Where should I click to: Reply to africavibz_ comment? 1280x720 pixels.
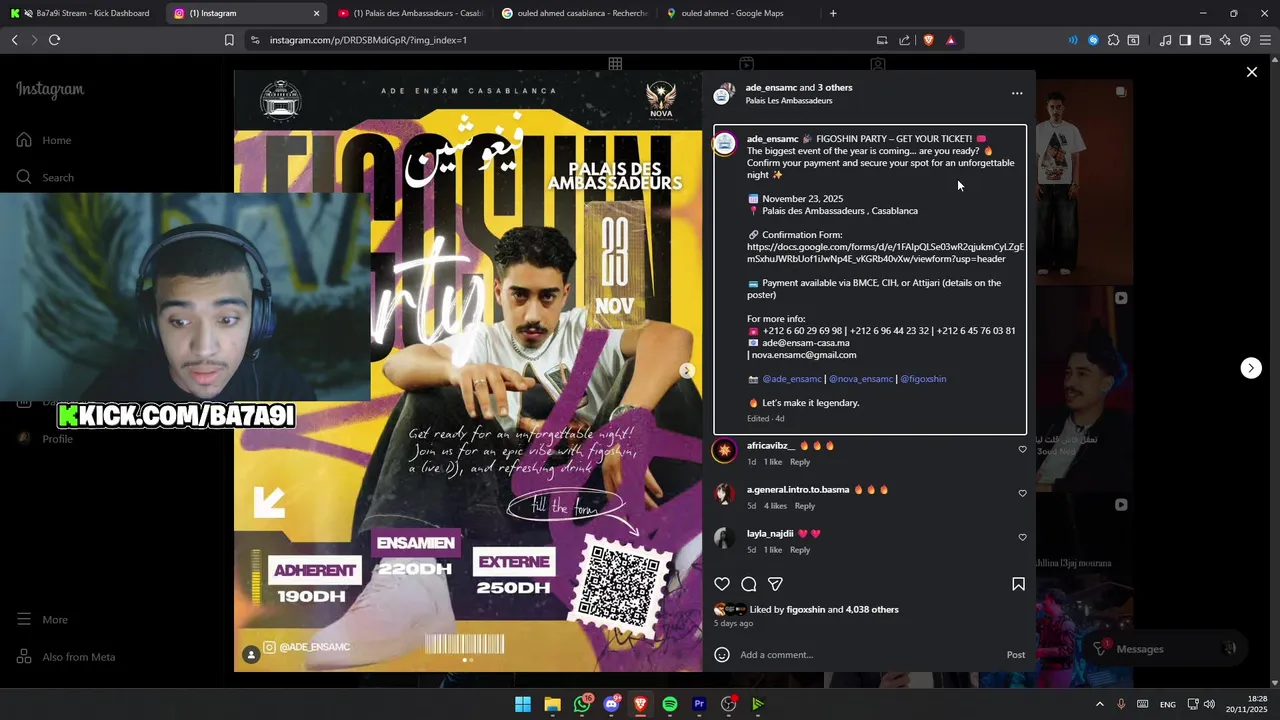coord(800,462)
